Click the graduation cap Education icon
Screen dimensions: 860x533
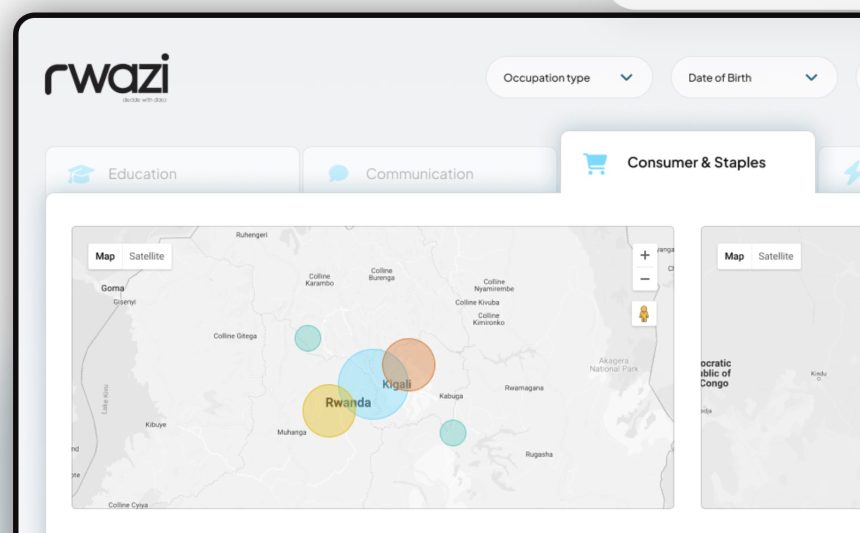(x=81, y=174)
